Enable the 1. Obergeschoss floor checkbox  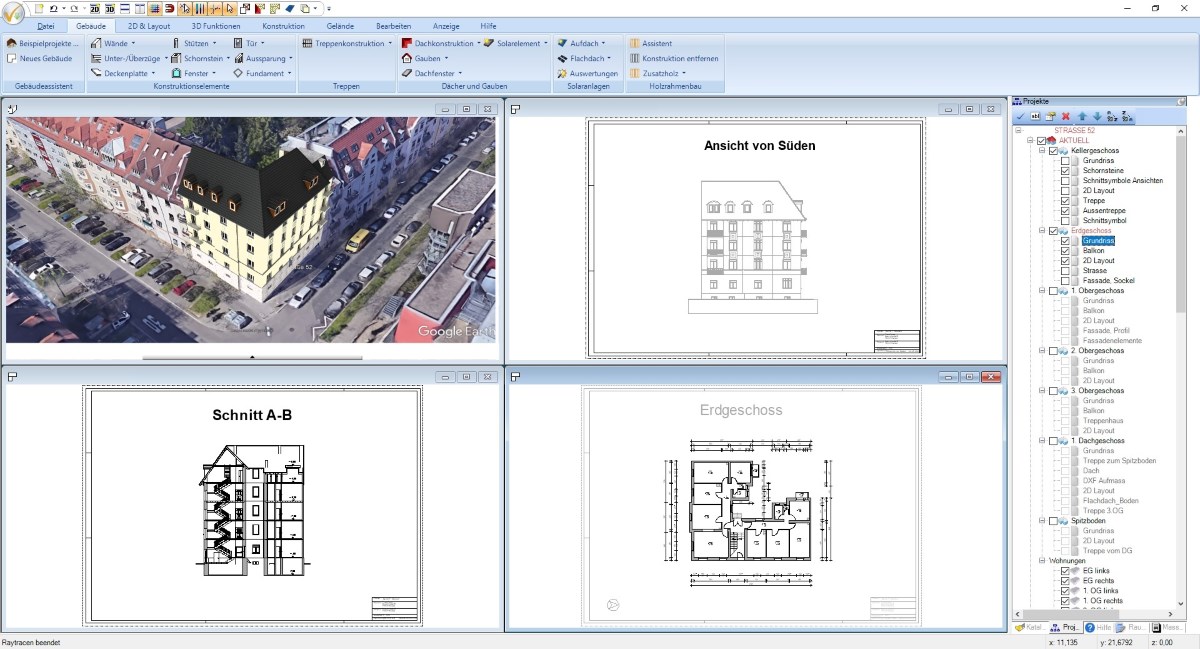[1053, 291]
